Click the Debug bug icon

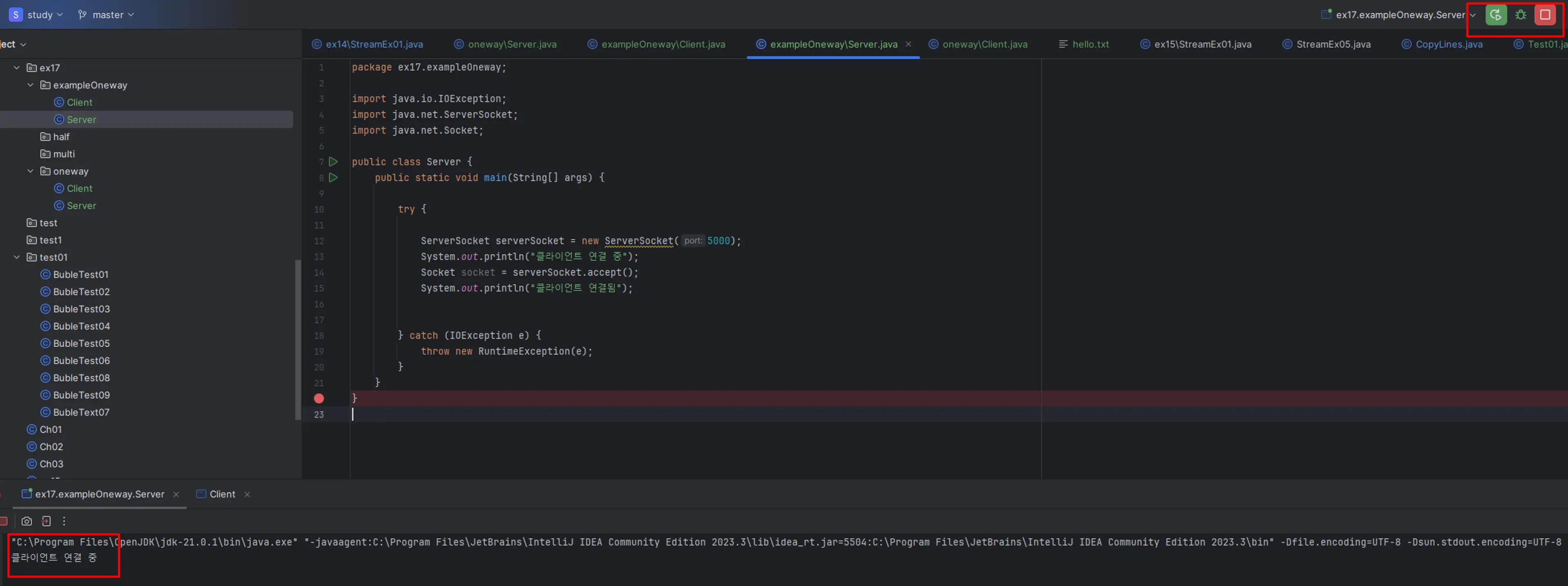pos(1521,15)
